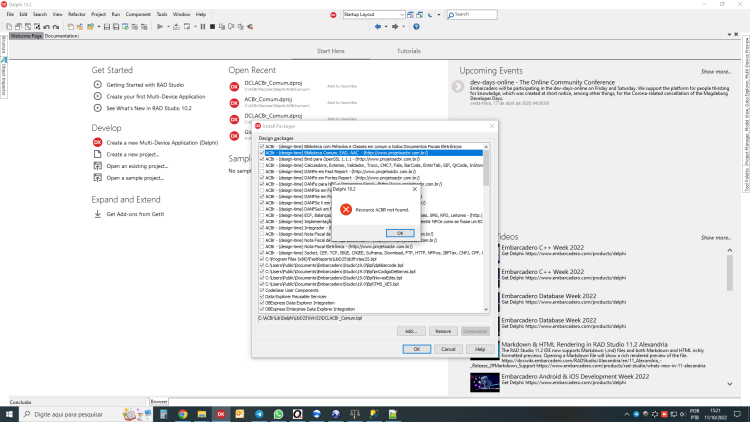Expand the Open file dropdown arrow
Screen dimensions: 750x422
(99, 27)
